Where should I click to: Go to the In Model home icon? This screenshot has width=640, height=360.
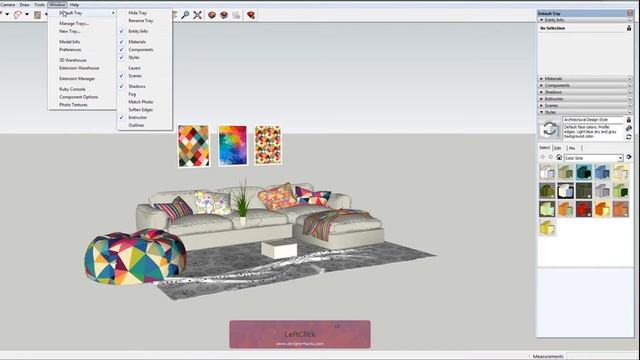tap(559, 157)
